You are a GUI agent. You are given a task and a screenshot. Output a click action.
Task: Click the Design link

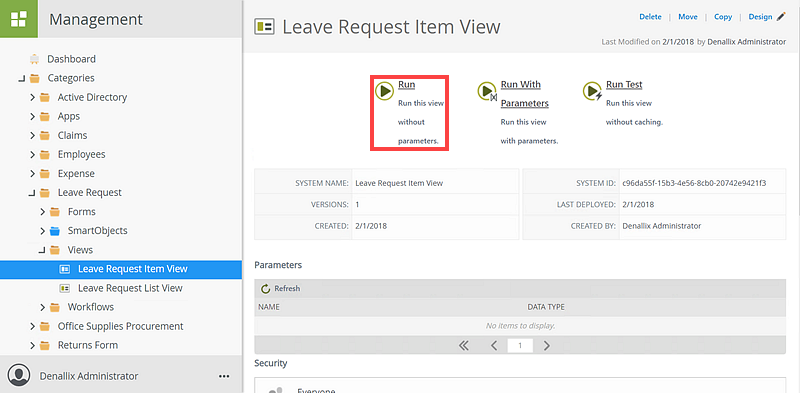[x=760, y=17]
